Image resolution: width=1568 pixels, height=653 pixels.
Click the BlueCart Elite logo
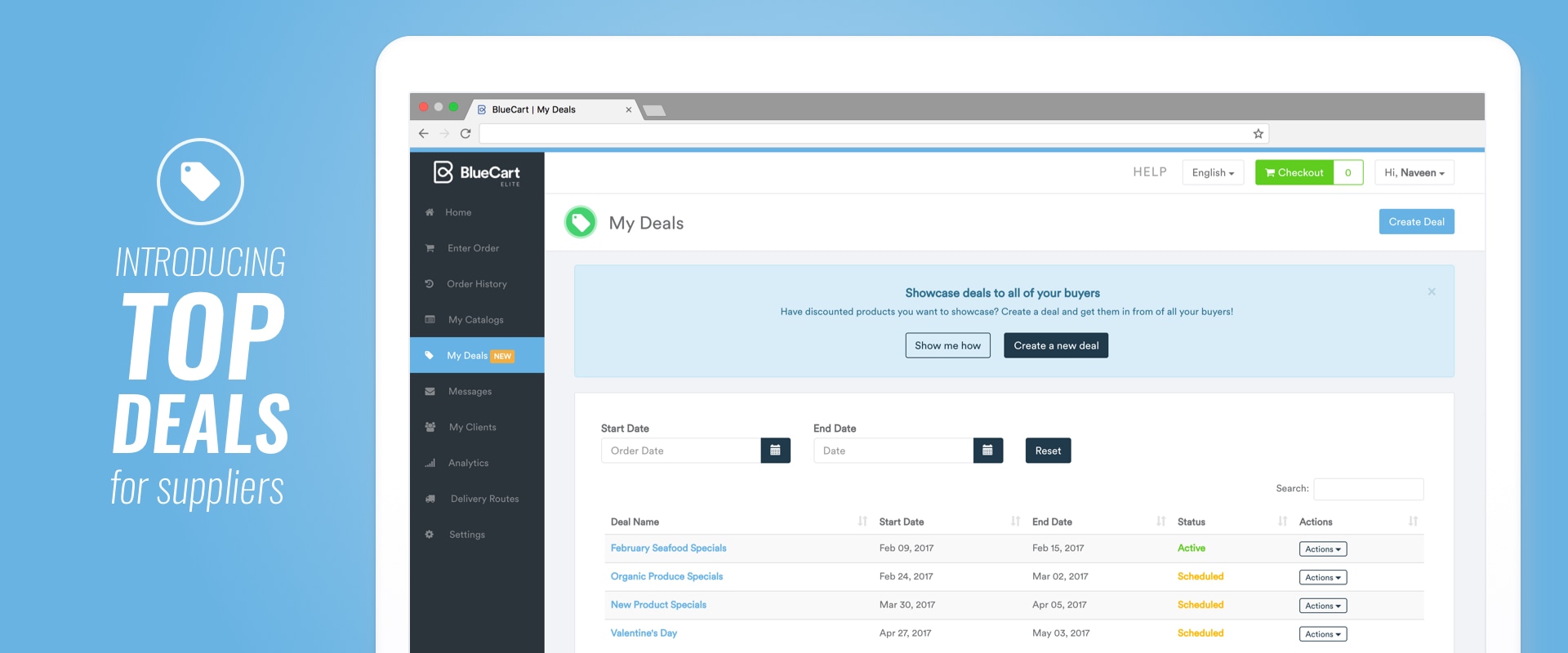477,173
